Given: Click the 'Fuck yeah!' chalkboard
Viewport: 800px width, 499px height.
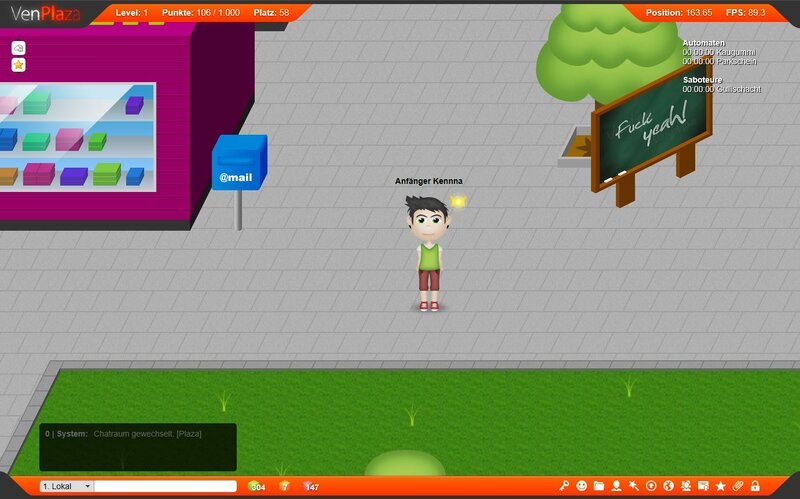Looking at the screenshot, I should 653,133.
